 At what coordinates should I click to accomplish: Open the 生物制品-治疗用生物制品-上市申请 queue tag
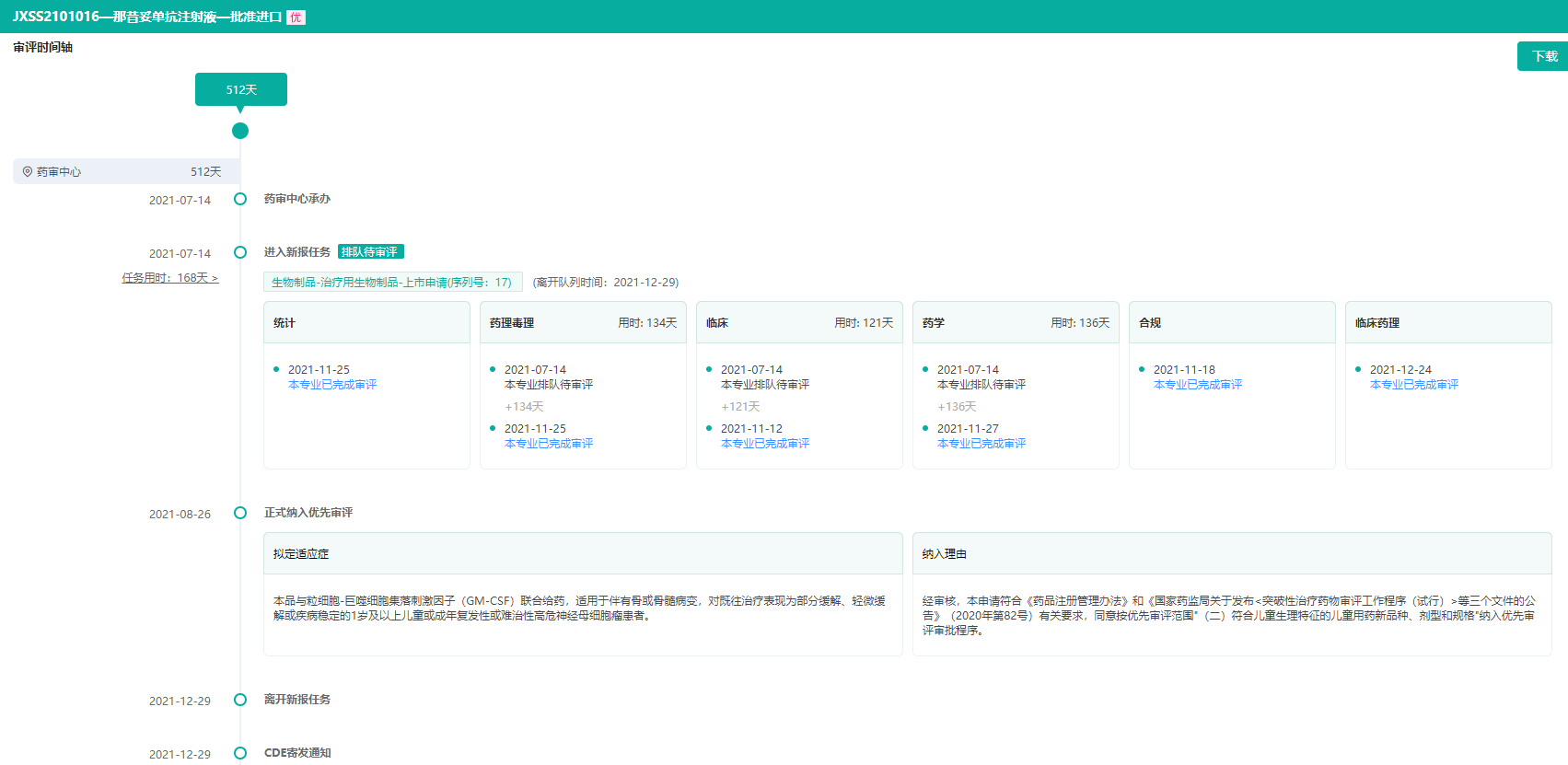[392, 283]
